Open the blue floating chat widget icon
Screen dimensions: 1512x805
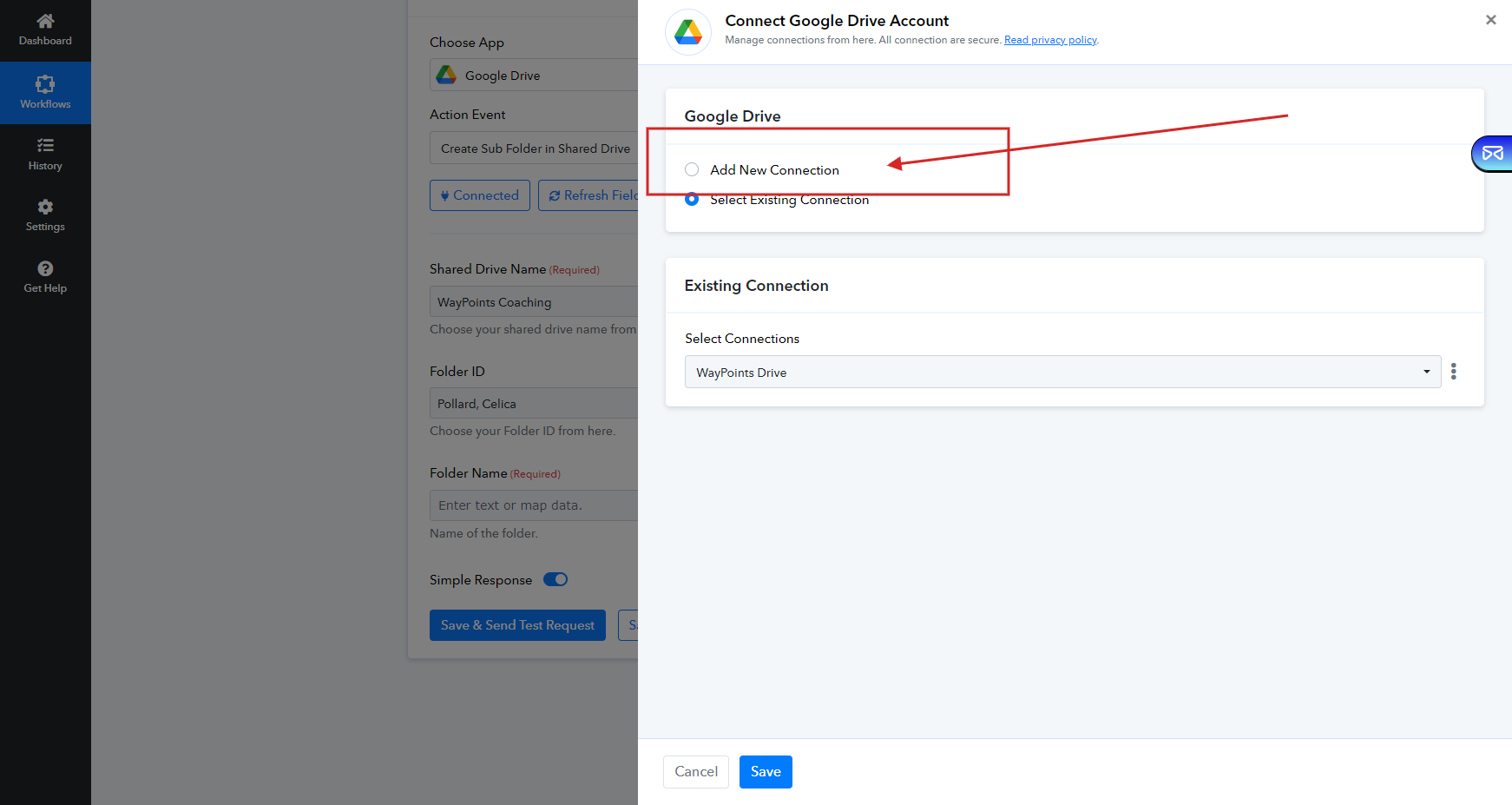pos(1492,154)
